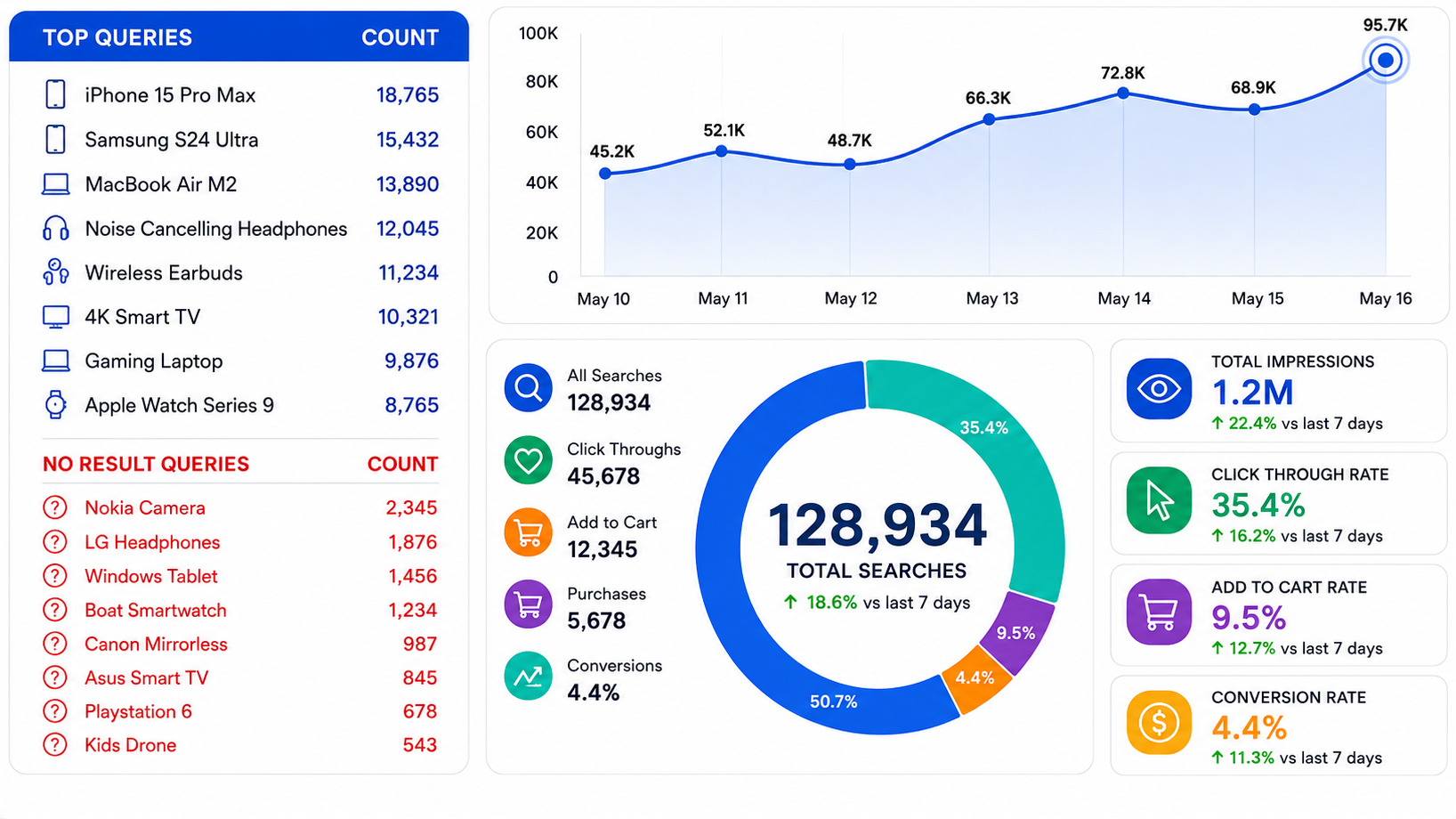Viewport: 1456px width, 819px height.
Task: Click the phone icon beside iPhone 15 Pro Max
Action: (55, 94)
